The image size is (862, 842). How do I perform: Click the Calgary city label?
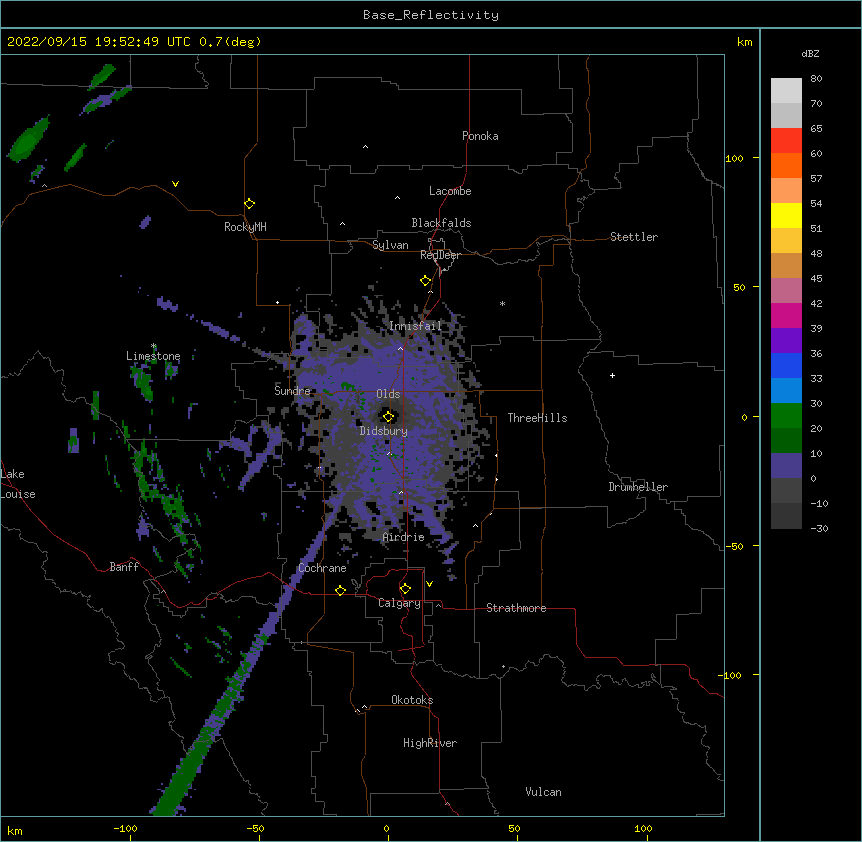tap(399, 603)
